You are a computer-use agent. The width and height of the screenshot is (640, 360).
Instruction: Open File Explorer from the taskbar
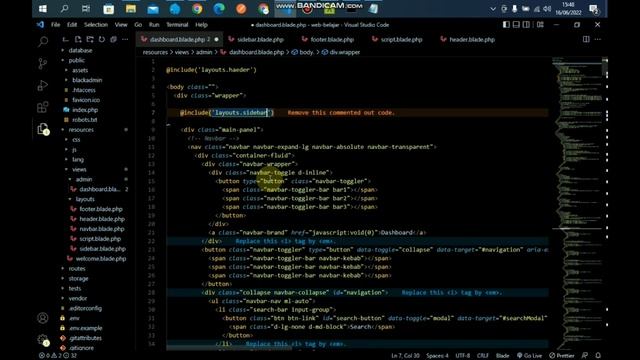tap(131, 9)
